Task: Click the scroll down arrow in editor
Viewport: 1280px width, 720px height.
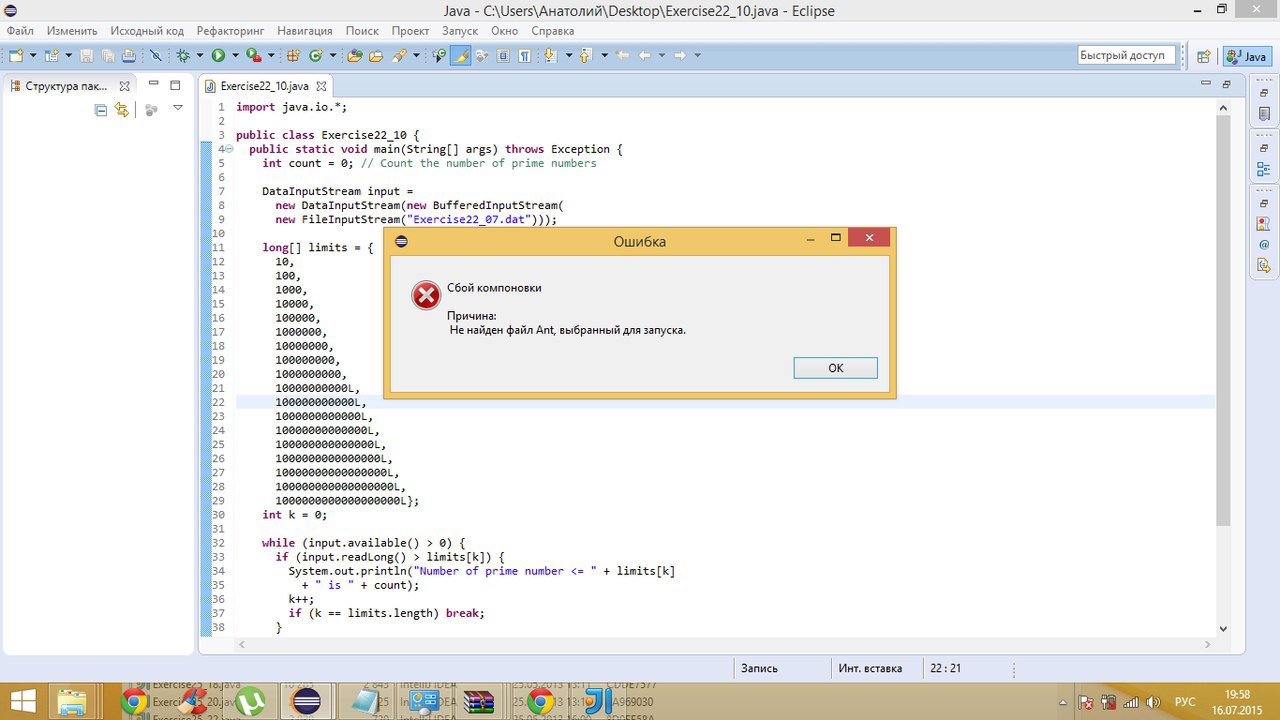Action: (x=1223, y=629)
